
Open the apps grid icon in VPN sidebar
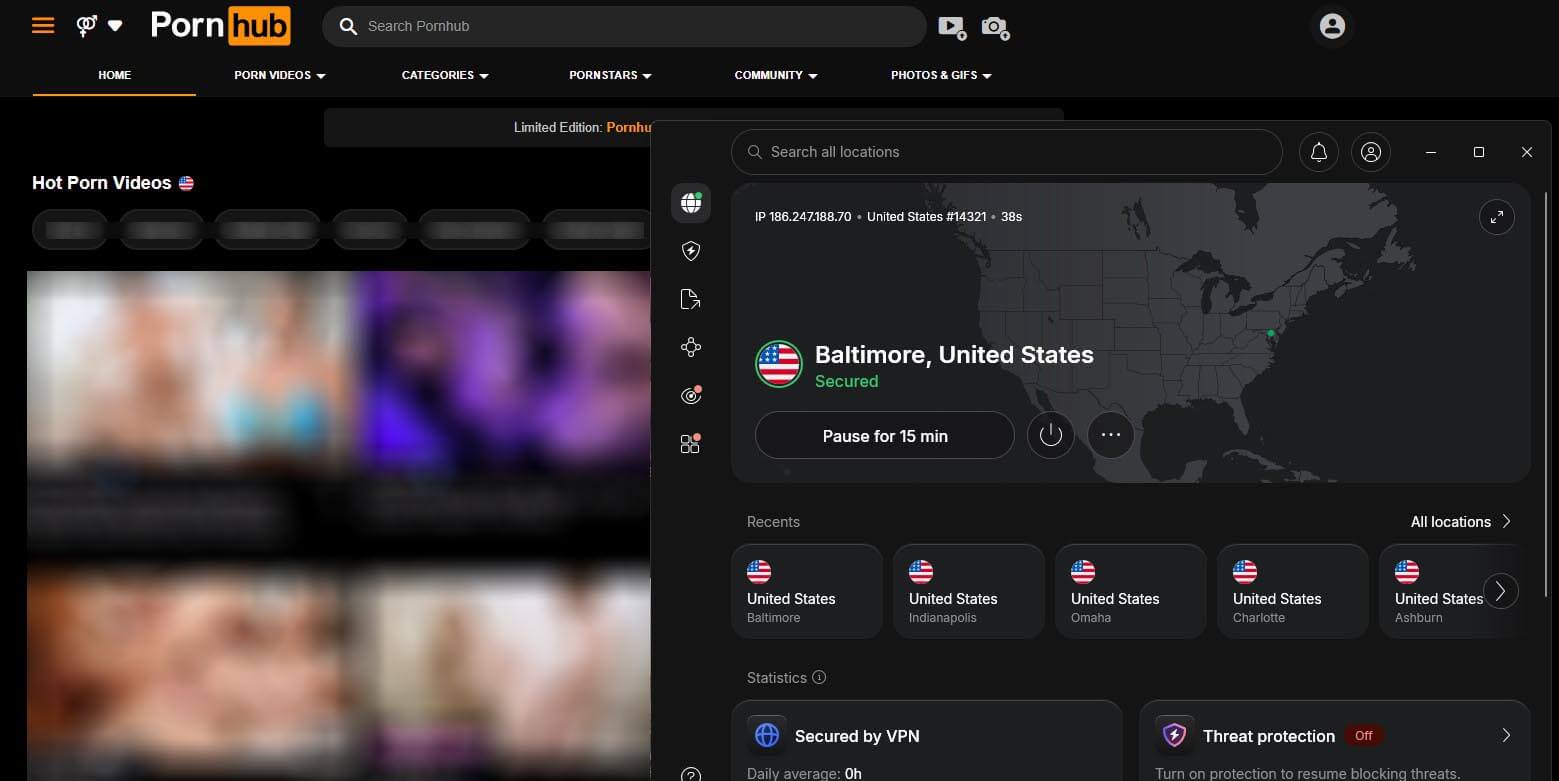691,444
